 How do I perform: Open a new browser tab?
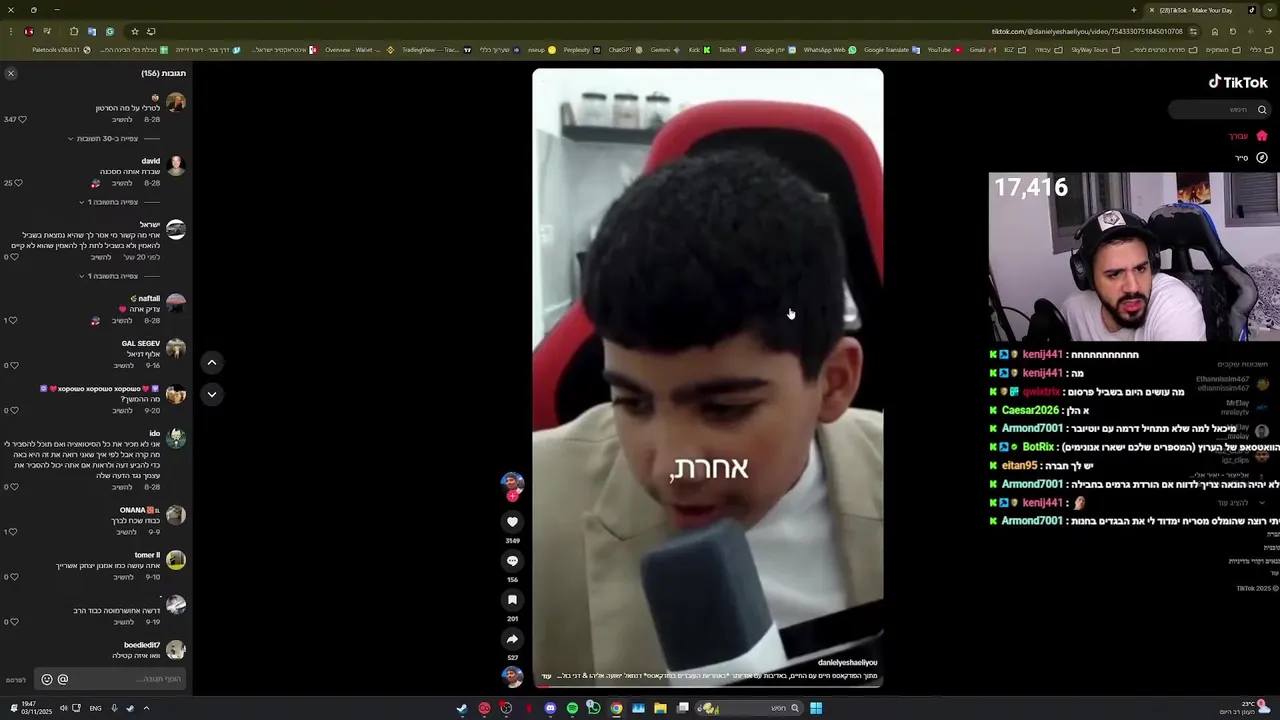(1133, 10)
